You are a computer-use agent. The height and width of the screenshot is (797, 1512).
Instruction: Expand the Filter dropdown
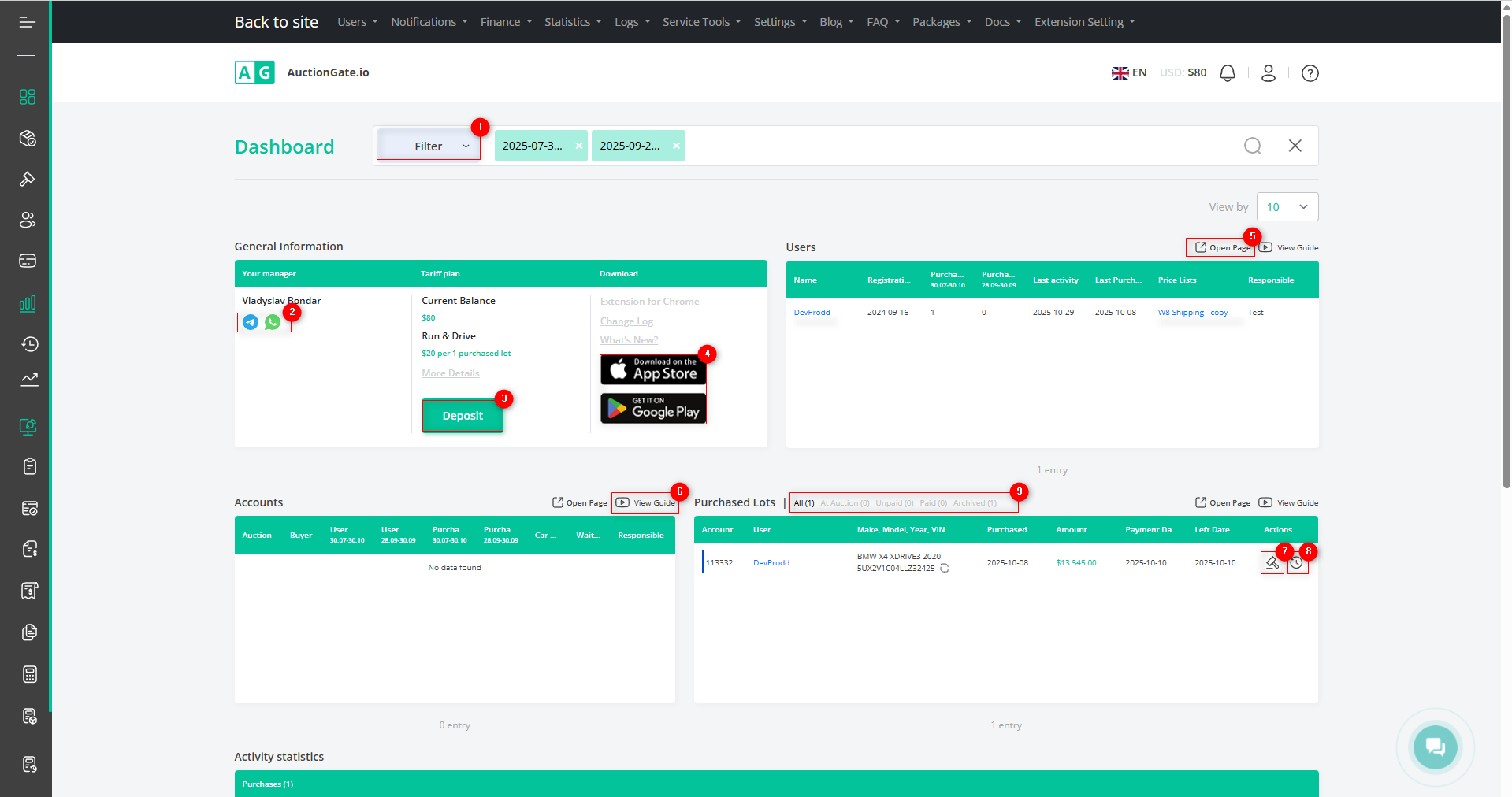pyautogui.click(x=429, y=146)
